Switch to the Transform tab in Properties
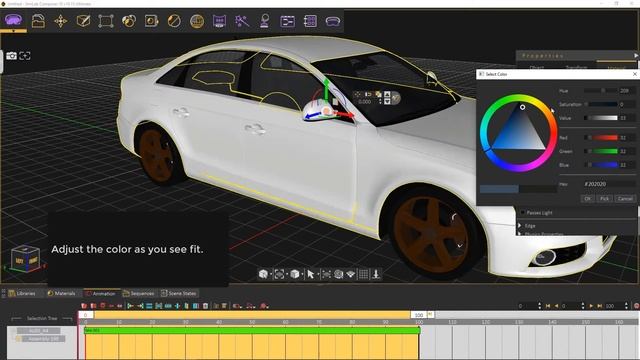 [576, 67]
